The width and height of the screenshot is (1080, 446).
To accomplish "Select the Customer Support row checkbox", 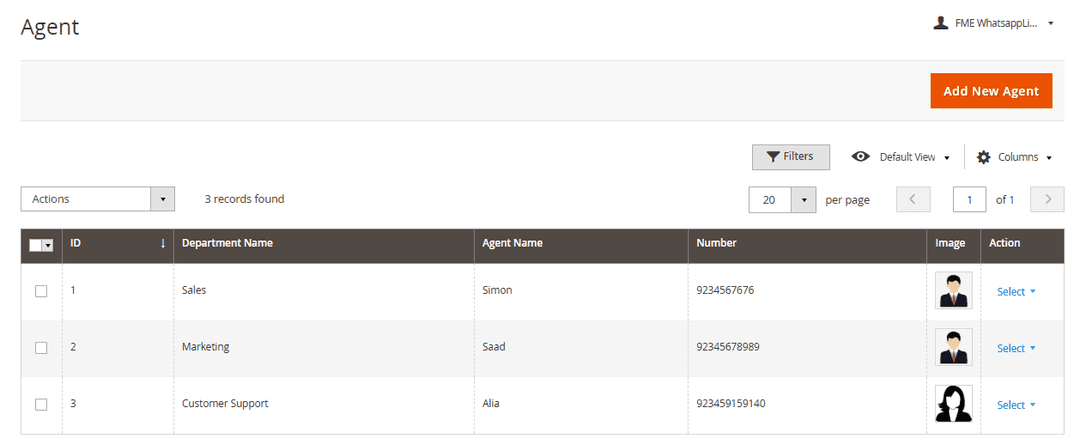I will 41,404.
